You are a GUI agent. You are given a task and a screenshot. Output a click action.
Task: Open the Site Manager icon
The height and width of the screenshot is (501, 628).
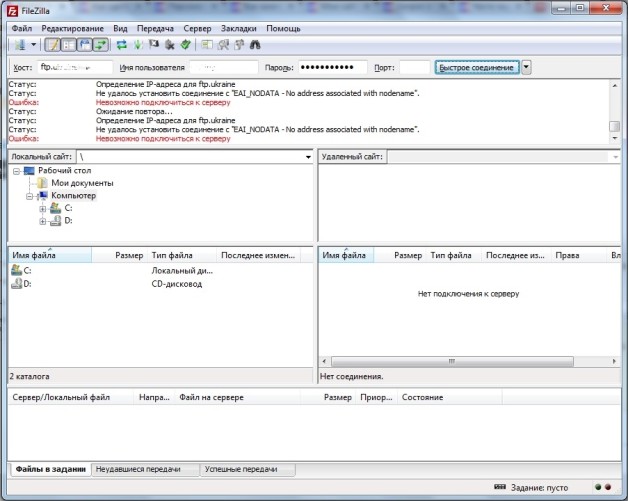pyautogui.click(x=18, y=45)
